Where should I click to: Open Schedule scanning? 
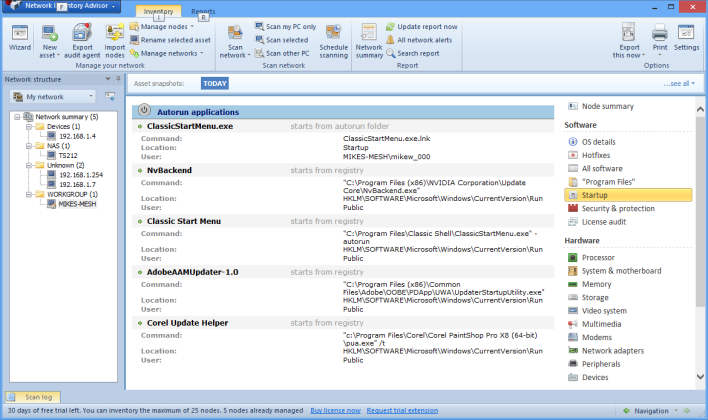pos(334,42)
